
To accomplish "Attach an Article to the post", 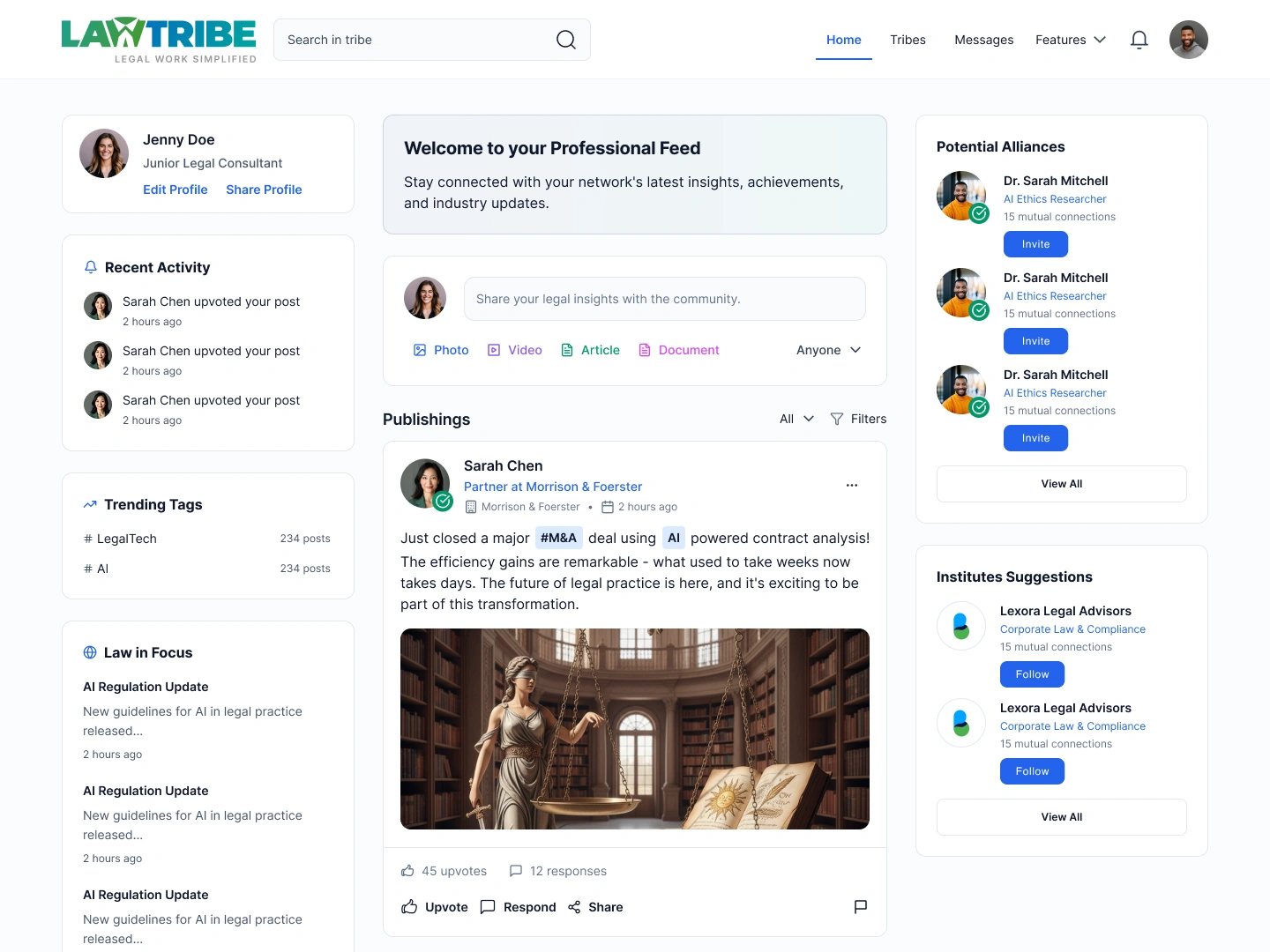I will coord(590,350).
